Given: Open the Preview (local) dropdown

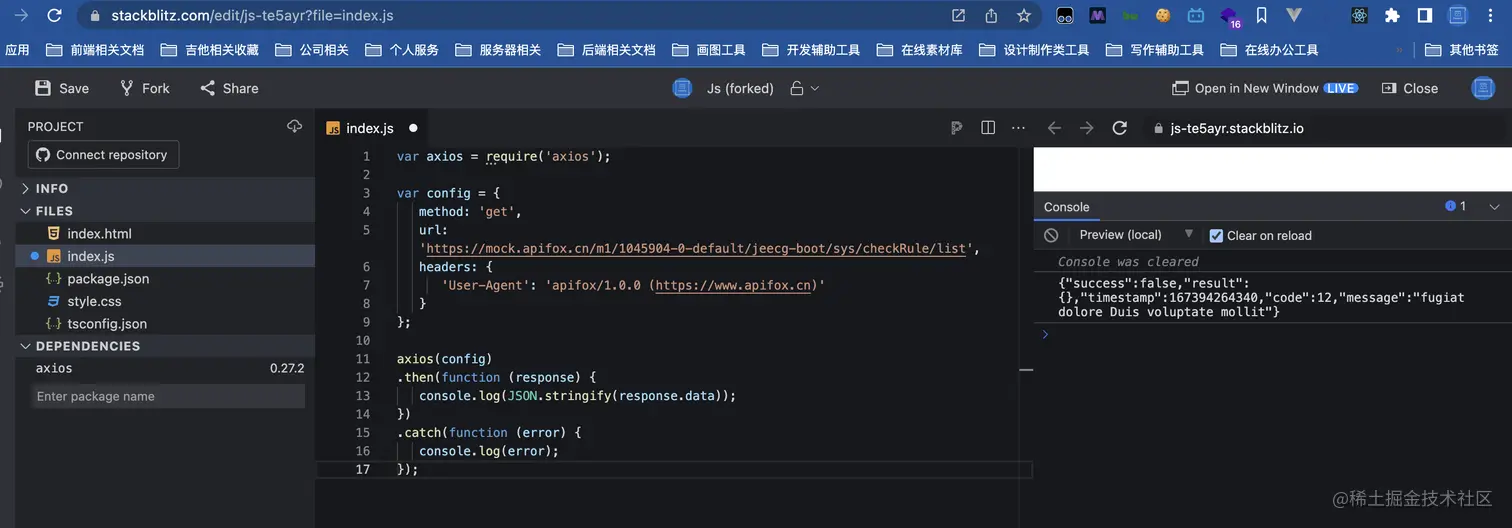Looking at the screenshot, I should click(x=1136, y=235).
